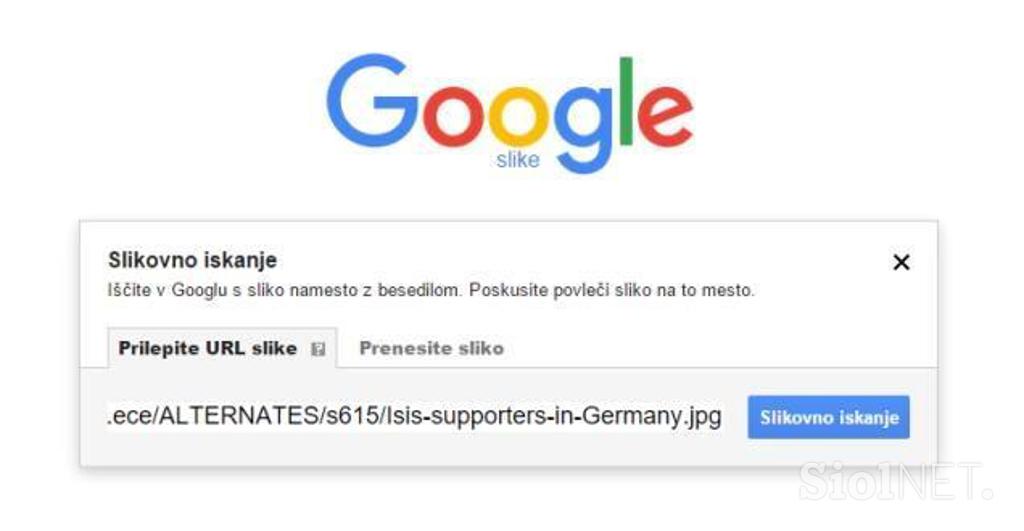The image size is (1024, 531).
Task: Close the Slikovno iskanje dialog with X
Action: [901, 263]
